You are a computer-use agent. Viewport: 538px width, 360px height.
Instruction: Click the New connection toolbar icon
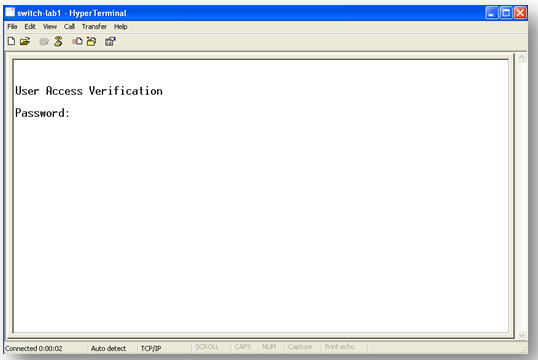tap(11, 42)
